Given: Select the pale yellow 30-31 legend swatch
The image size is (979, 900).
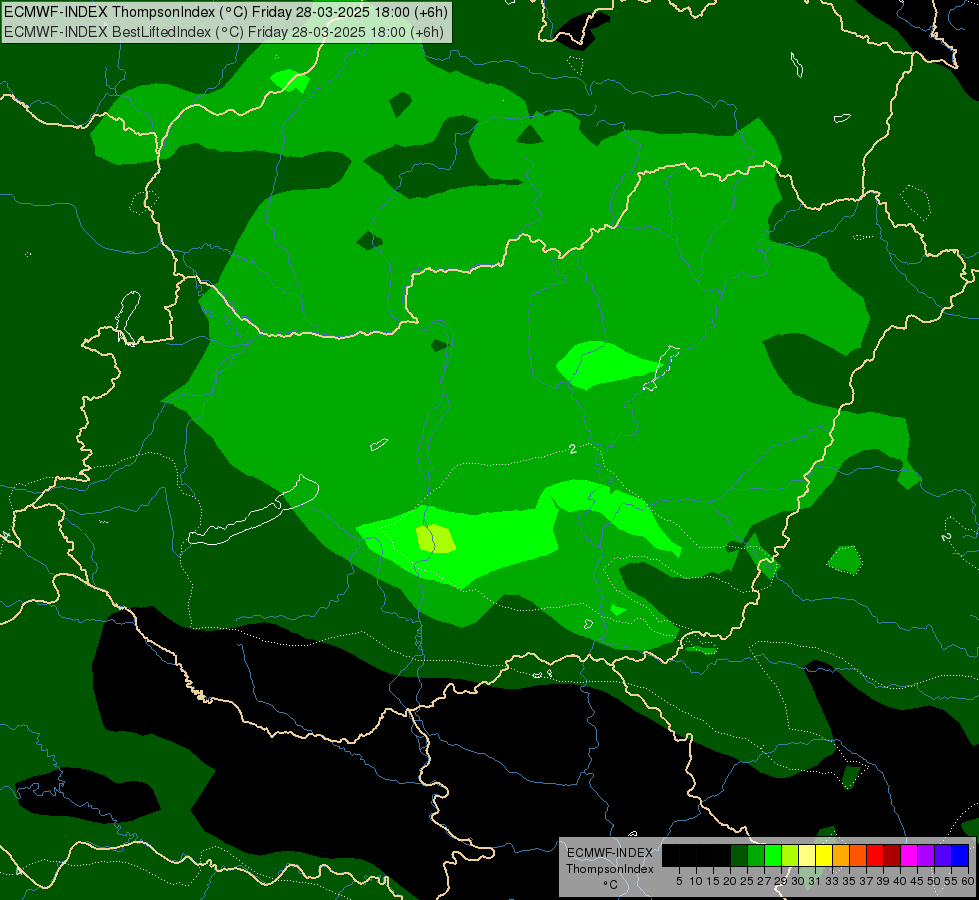Looking at the screenshot, I should [x=807, y=855].
